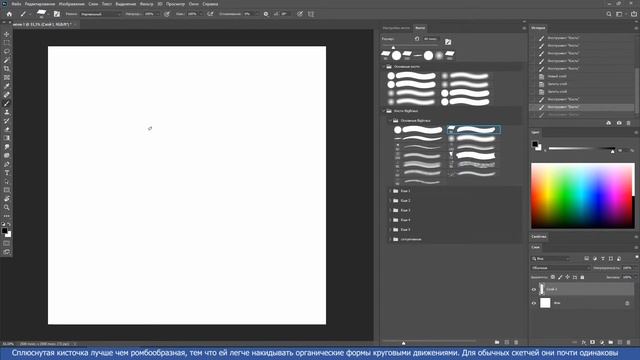Toggle airbrush build-up effects
This screenshot has width=640, height=360.
point(210,14)
